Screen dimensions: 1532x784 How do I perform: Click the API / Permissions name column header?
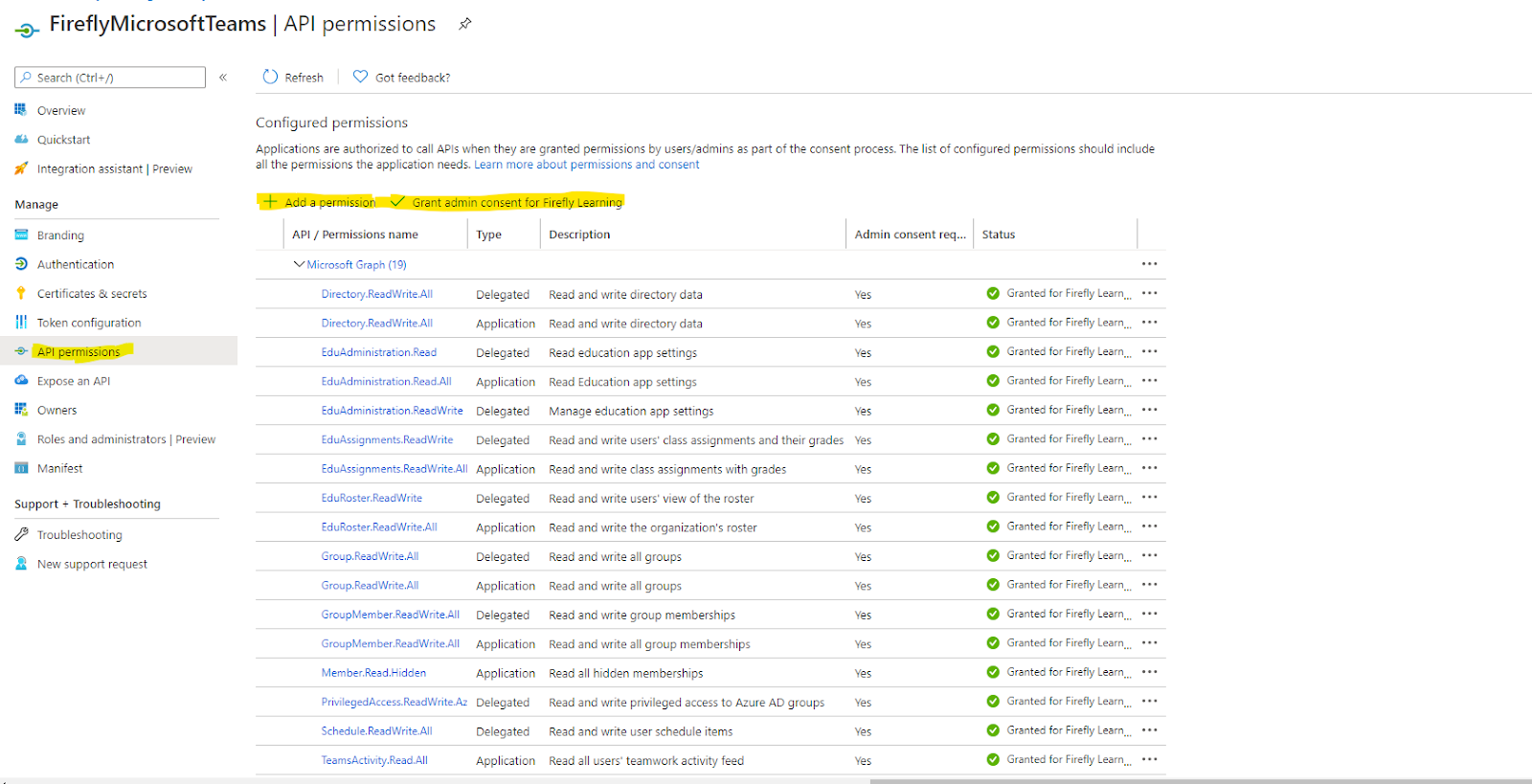(355, 235)
